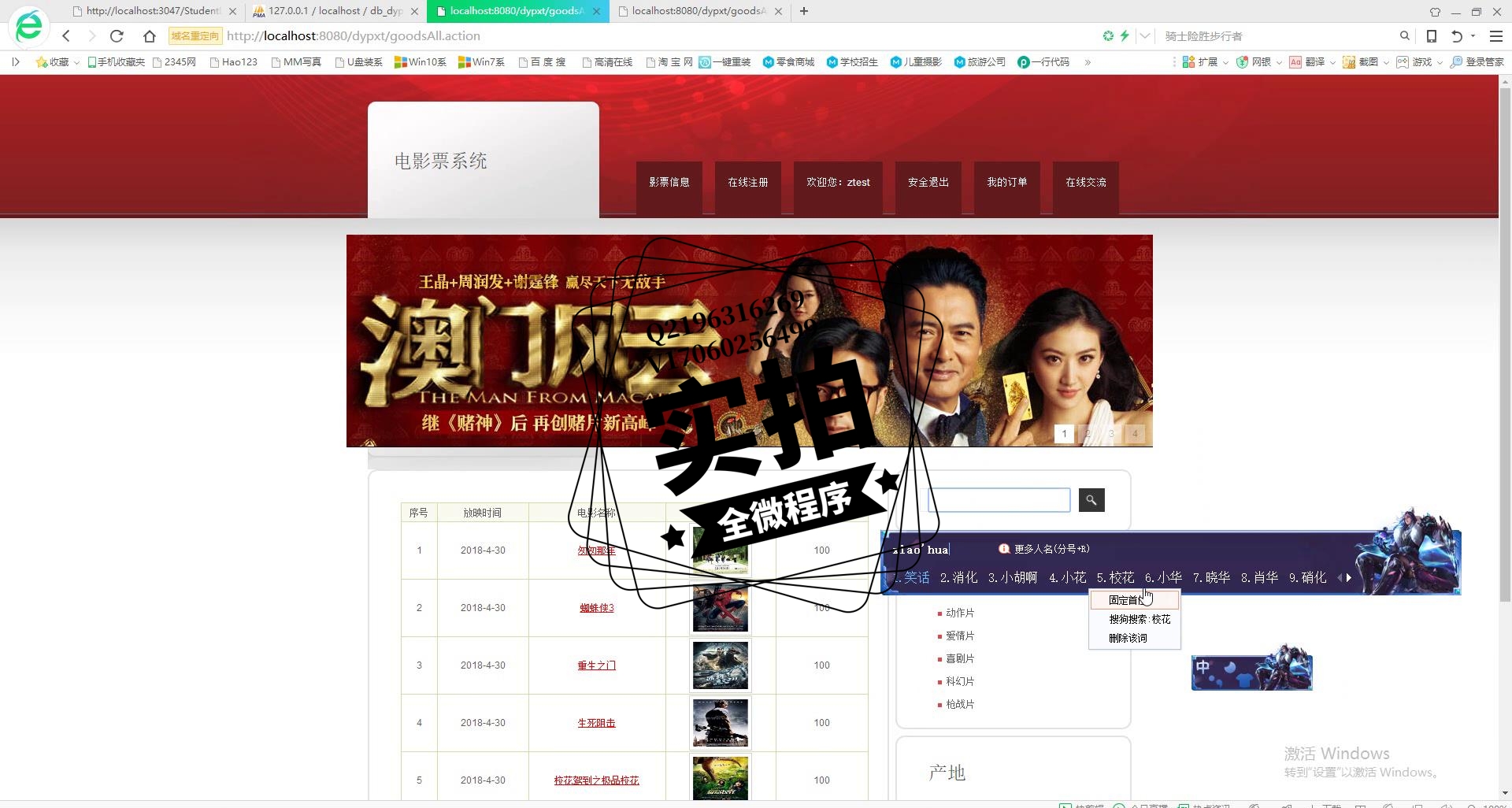Expand the 扩展 dropdown arrow
This screenshot has height=808, width=1512.
coord(1225,63)
